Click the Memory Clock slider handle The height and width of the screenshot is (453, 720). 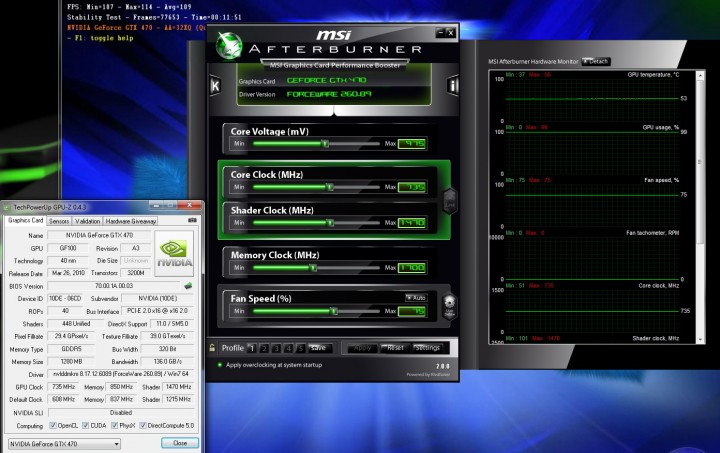314,268
